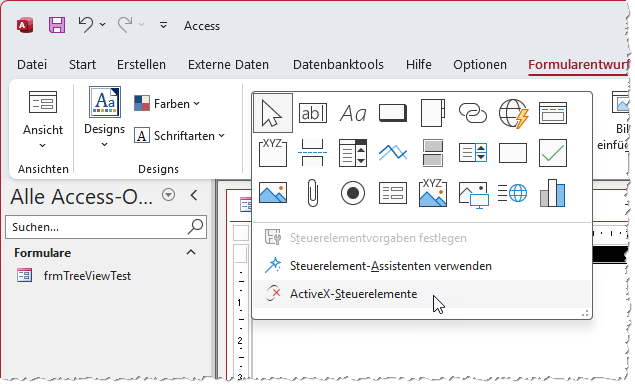Insert an option group control (XYZ)
The height and width of the screenshot is (386, 635).
273,153
